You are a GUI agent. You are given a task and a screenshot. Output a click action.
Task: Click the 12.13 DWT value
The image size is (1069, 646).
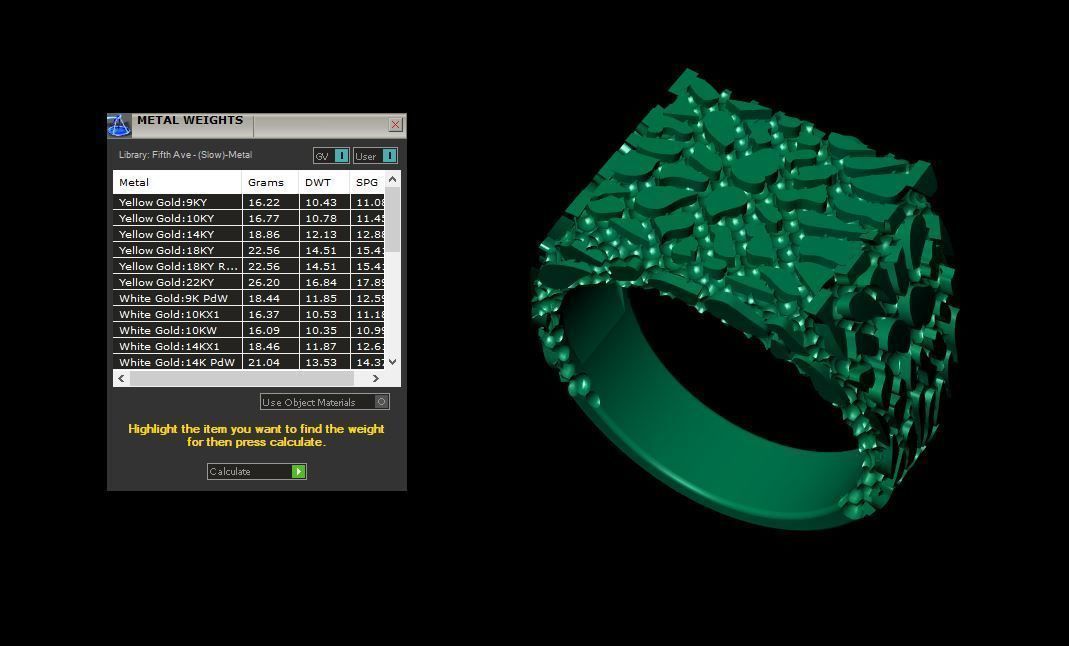pyautogui.click(x=321, y=234)
